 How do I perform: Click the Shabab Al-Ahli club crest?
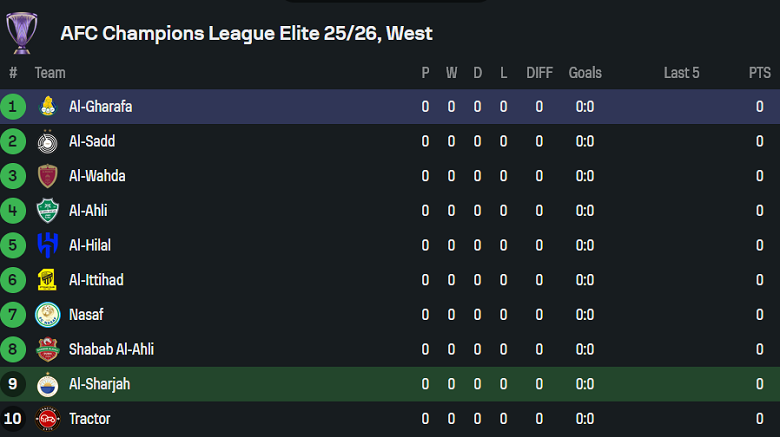[47, 349]
